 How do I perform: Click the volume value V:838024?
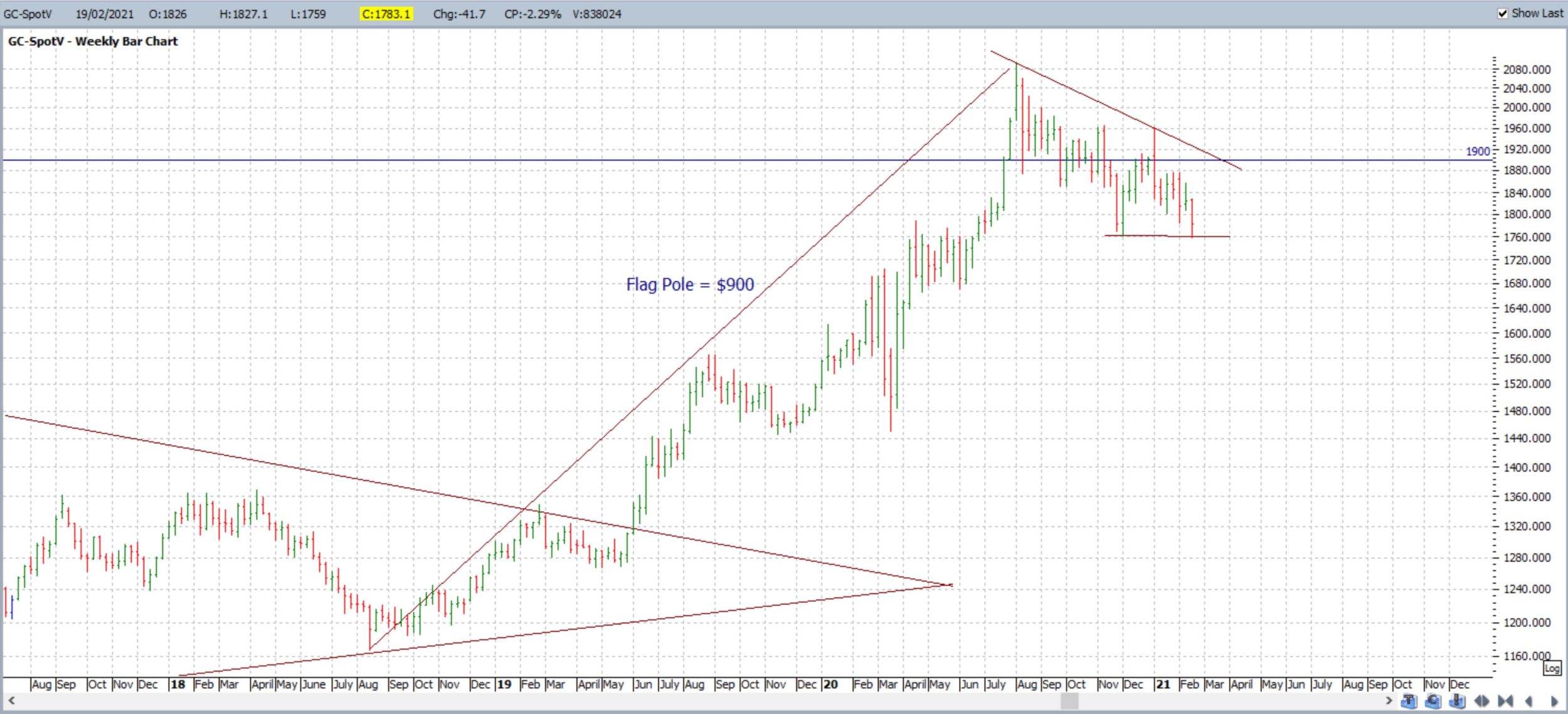tap(596, 14)
